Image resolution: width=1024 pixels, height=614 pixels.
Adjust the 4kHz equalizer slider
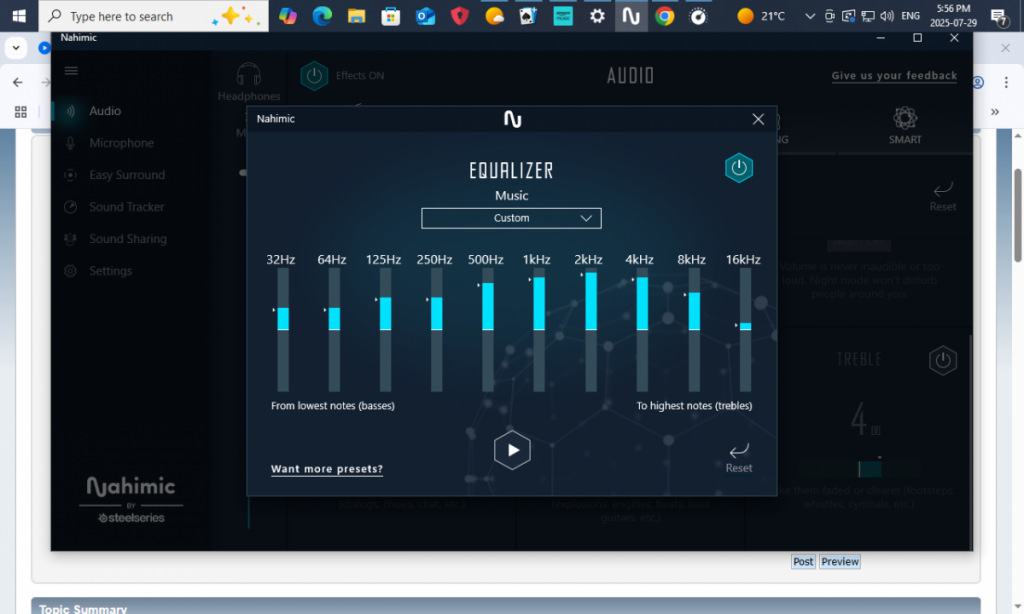[642, 330]
